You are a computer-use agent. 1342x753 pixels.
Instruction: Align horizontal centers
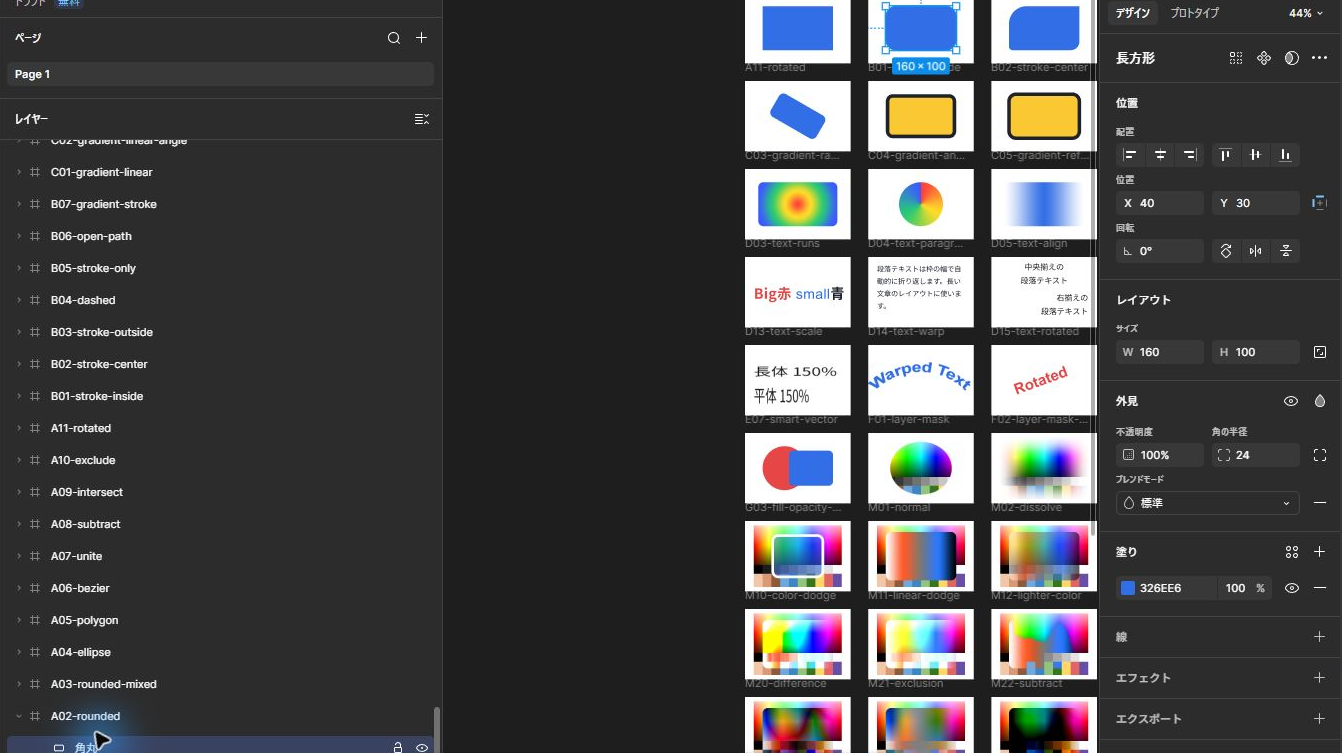pos(1160,155)
